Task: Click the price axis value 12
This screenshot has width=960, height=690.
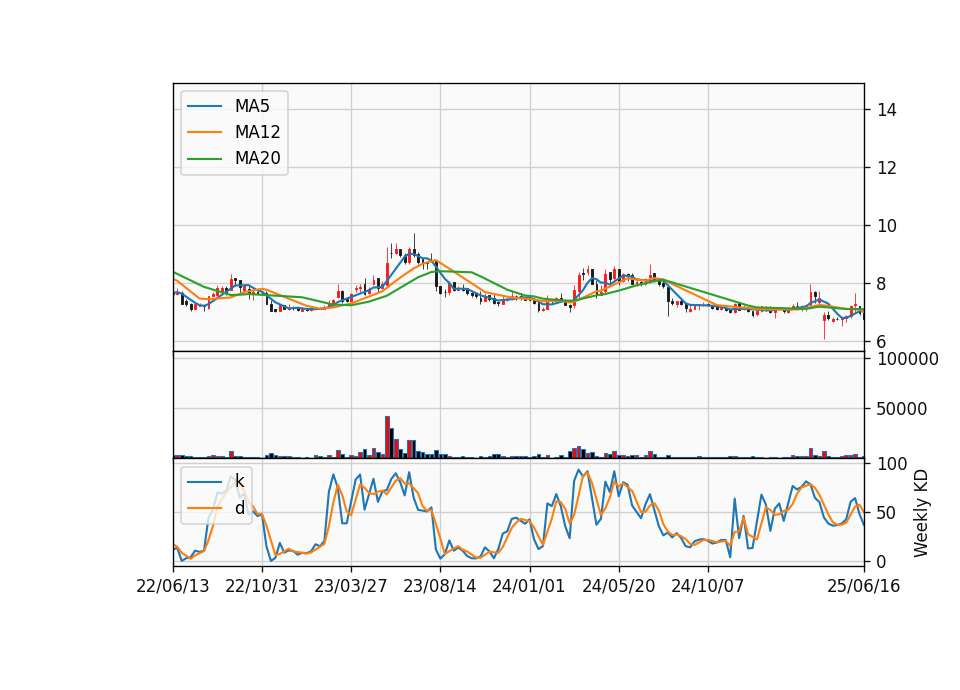Action: click(x=887, y=168)
